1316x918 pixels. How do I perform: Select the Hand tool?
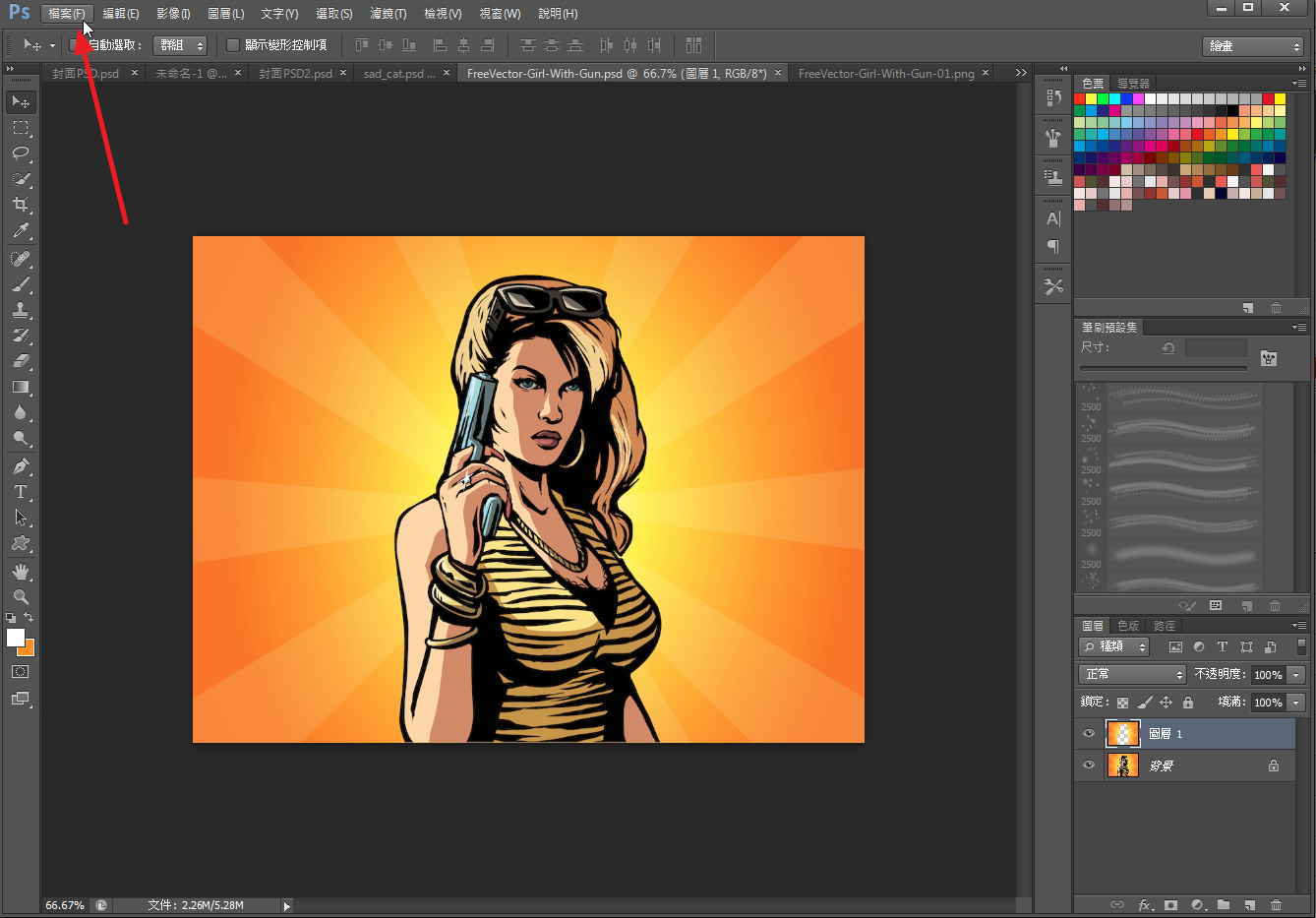21,572
